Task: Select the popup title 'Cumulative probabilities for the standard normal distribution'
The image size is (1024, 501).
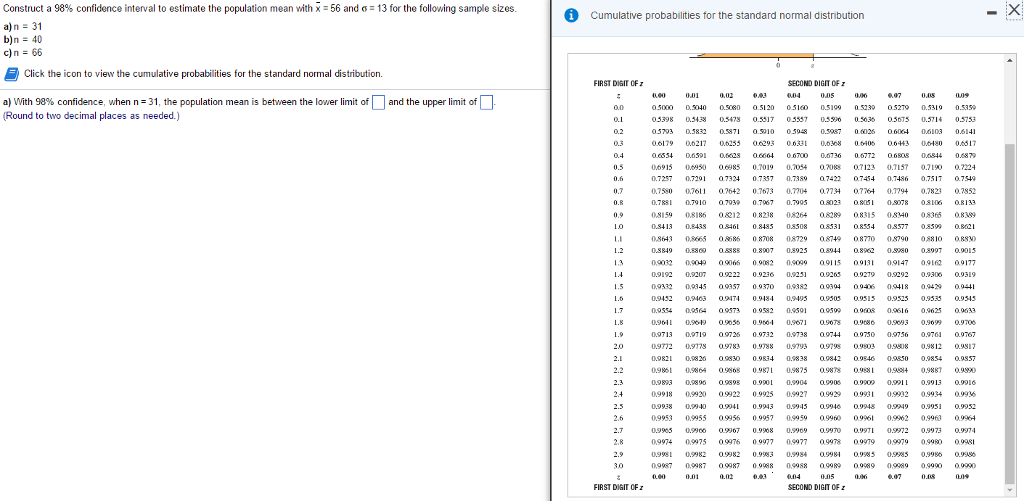Action: pyautogui.click(x=727, y=15)
